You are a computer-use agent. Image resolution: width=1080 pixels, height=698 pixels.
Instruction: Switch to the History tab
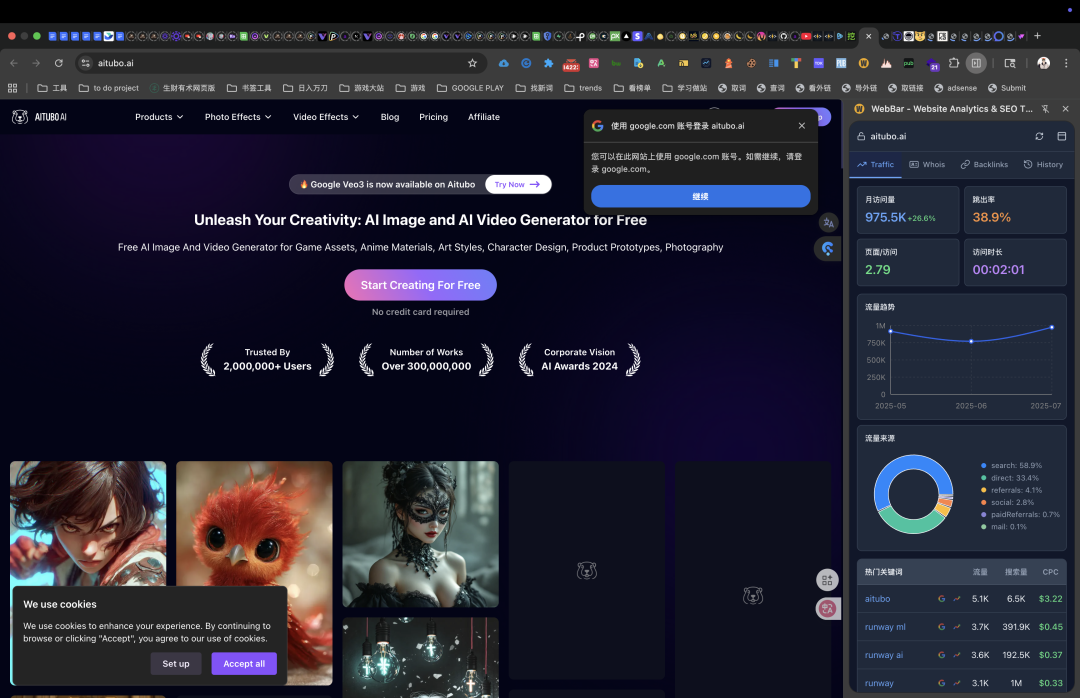(x=1043, y=165)
